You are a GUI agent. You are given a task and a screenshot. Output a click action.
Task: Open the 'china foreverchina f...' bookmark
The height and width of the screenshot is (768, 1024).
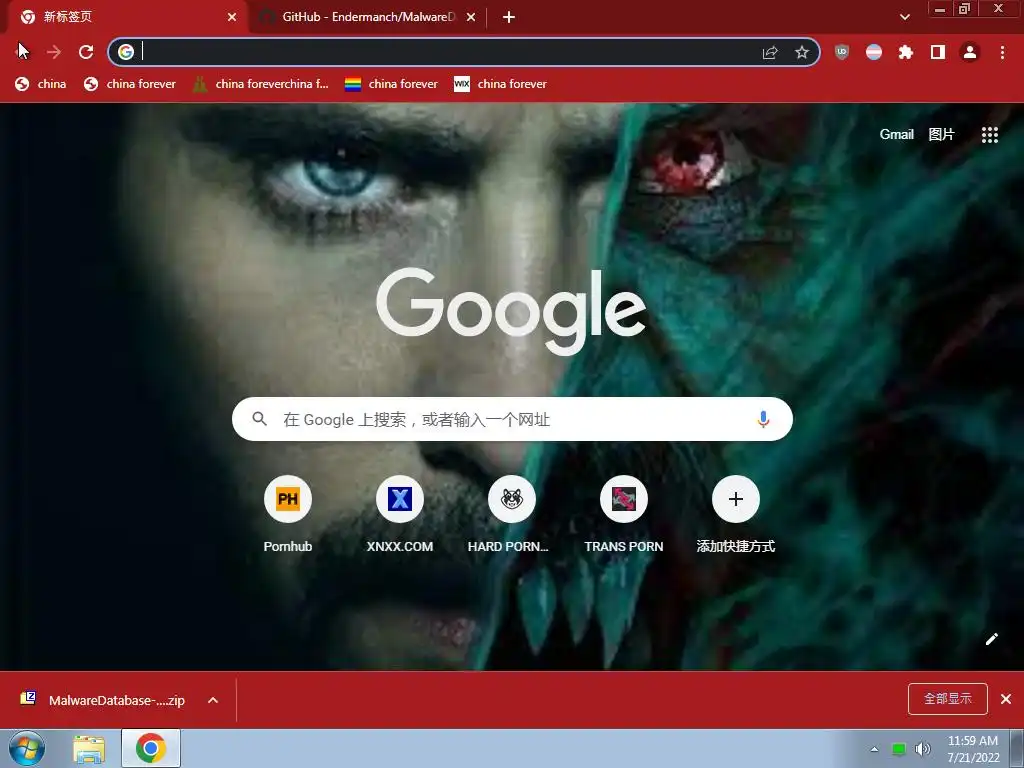point(261,84)
